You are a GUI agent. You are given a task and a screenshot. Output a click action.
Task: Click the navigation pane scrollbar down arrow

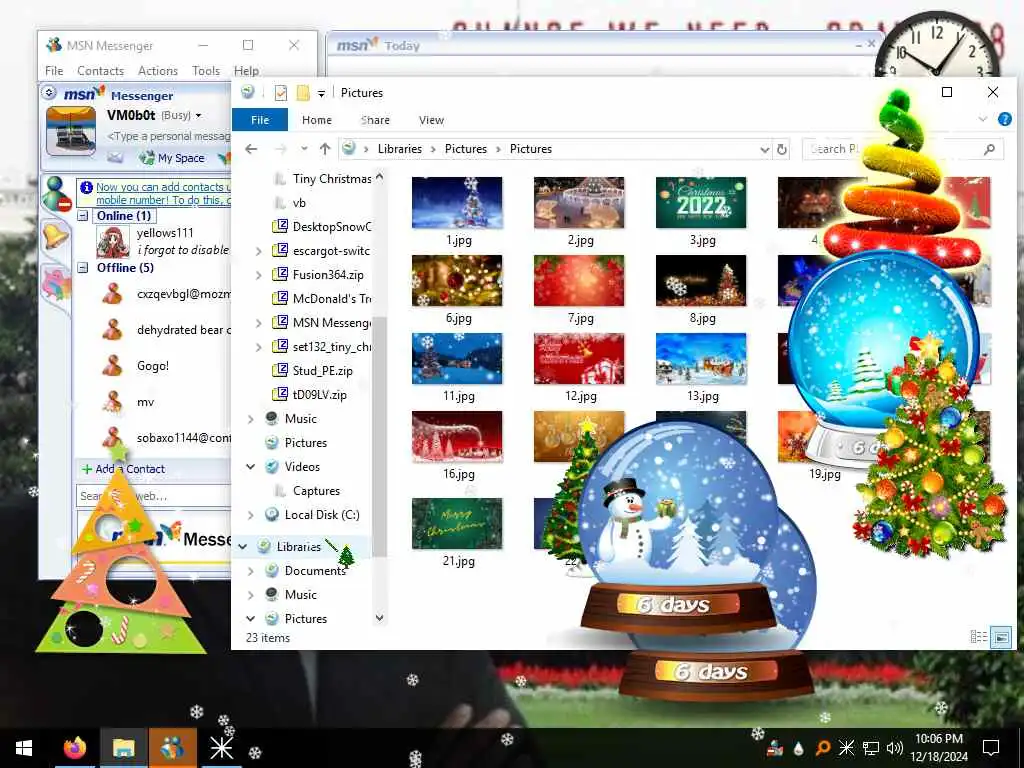379,618
